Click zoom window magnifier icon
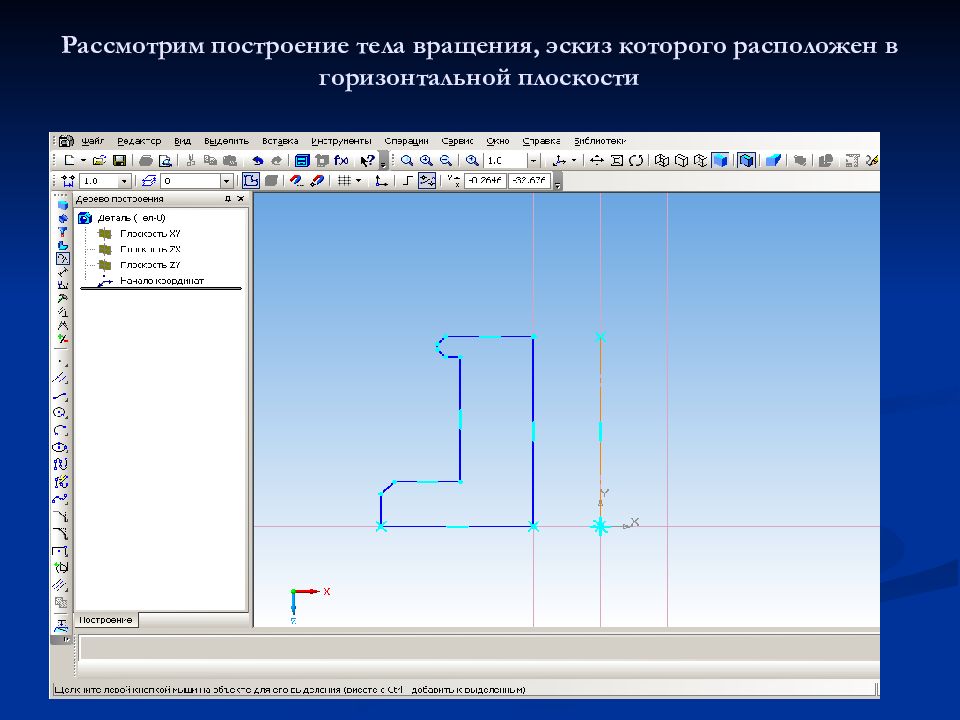 click(x=407, y=160)
